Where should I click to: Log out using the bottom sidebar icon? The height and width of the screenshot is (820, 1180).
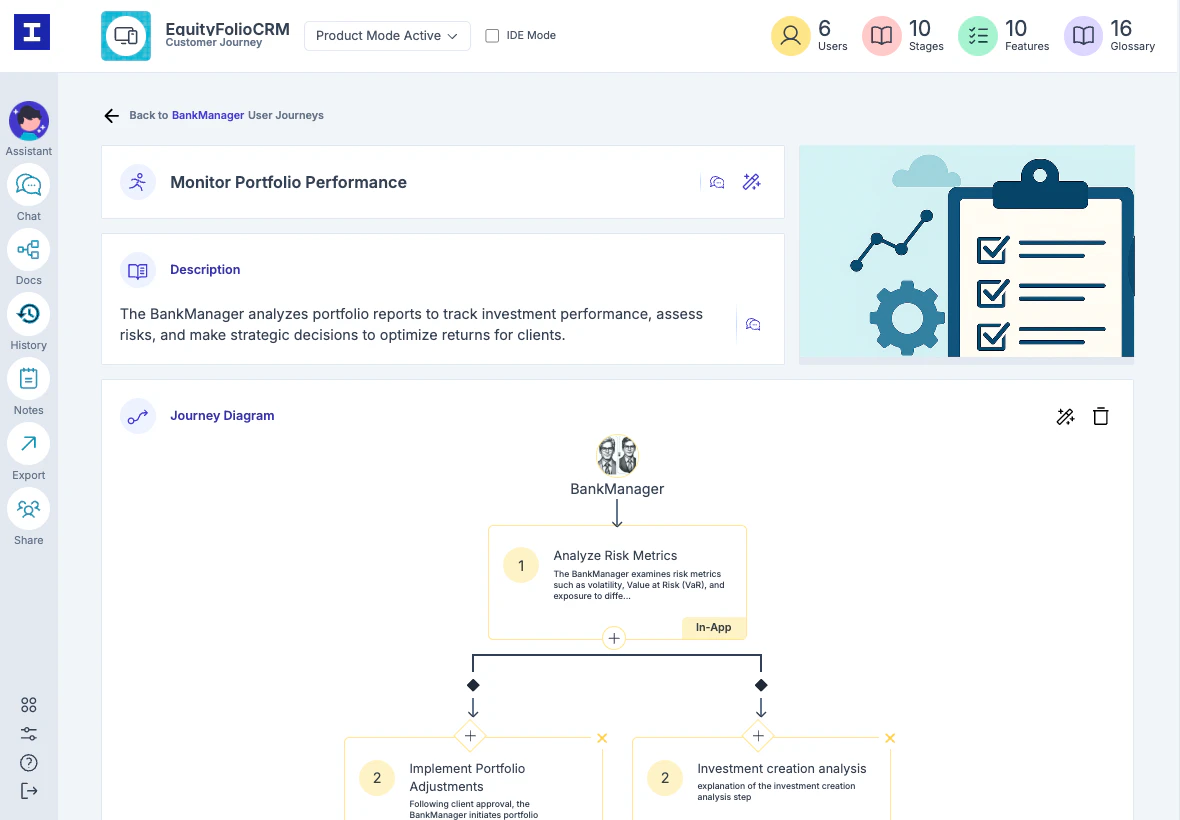[x=28, y=792]
